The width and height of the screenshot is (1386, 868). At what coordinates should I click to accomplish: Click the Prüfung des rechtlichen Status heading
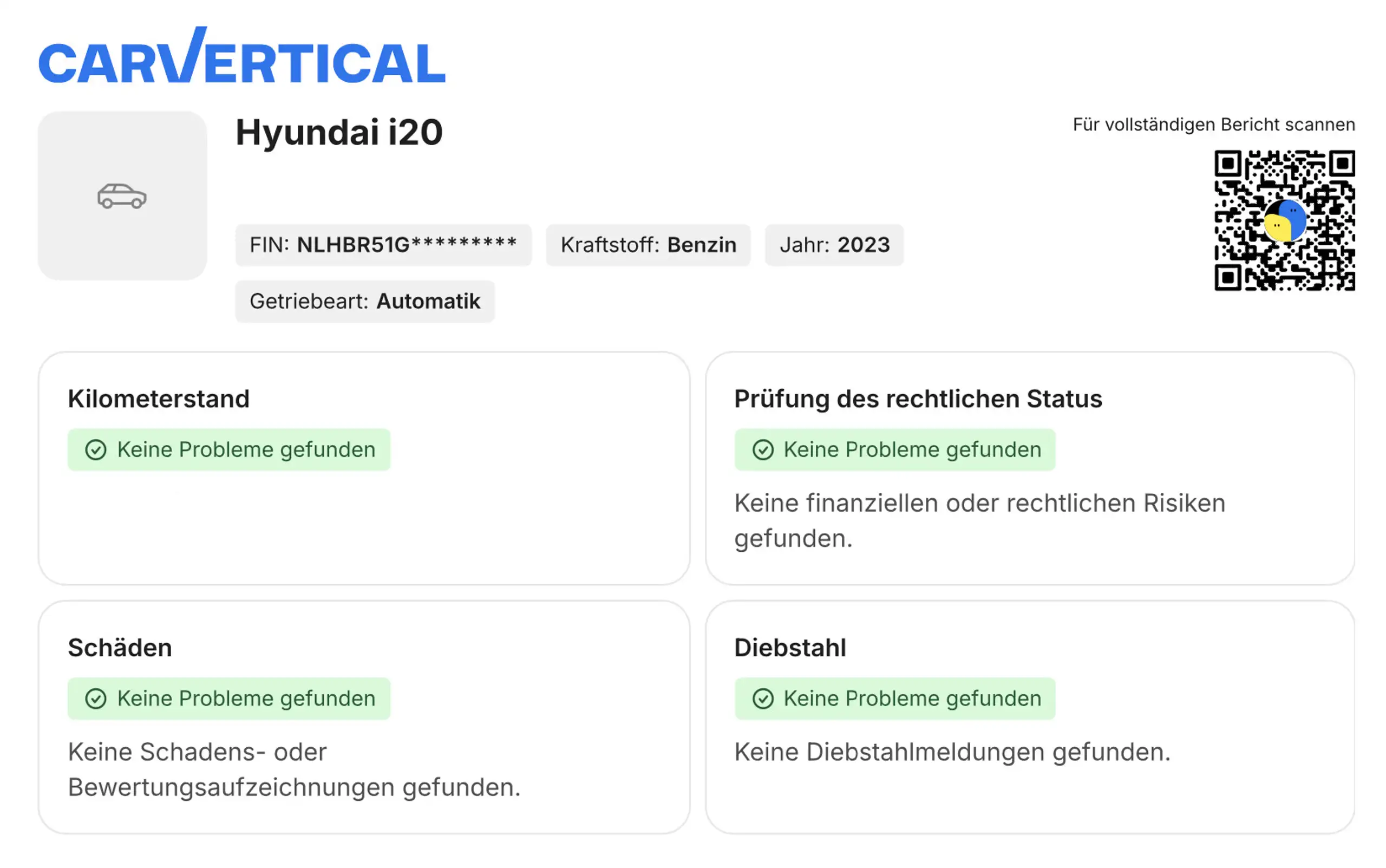pos(918,399)
